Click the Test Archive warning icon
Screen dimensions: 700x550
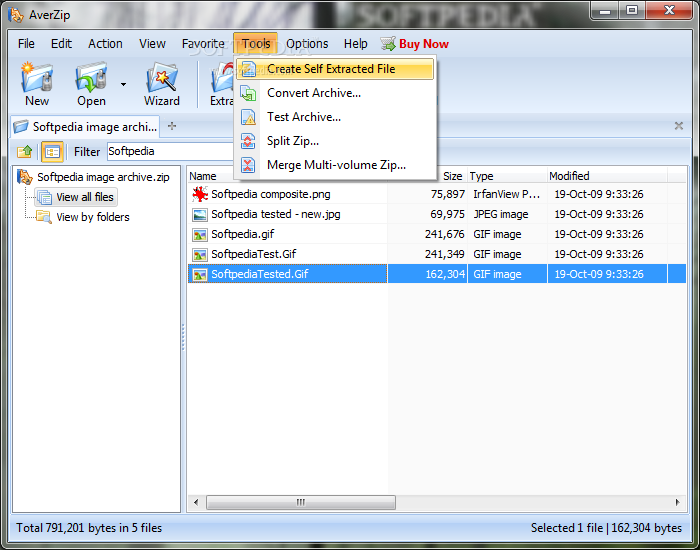(x=248, y=117)
